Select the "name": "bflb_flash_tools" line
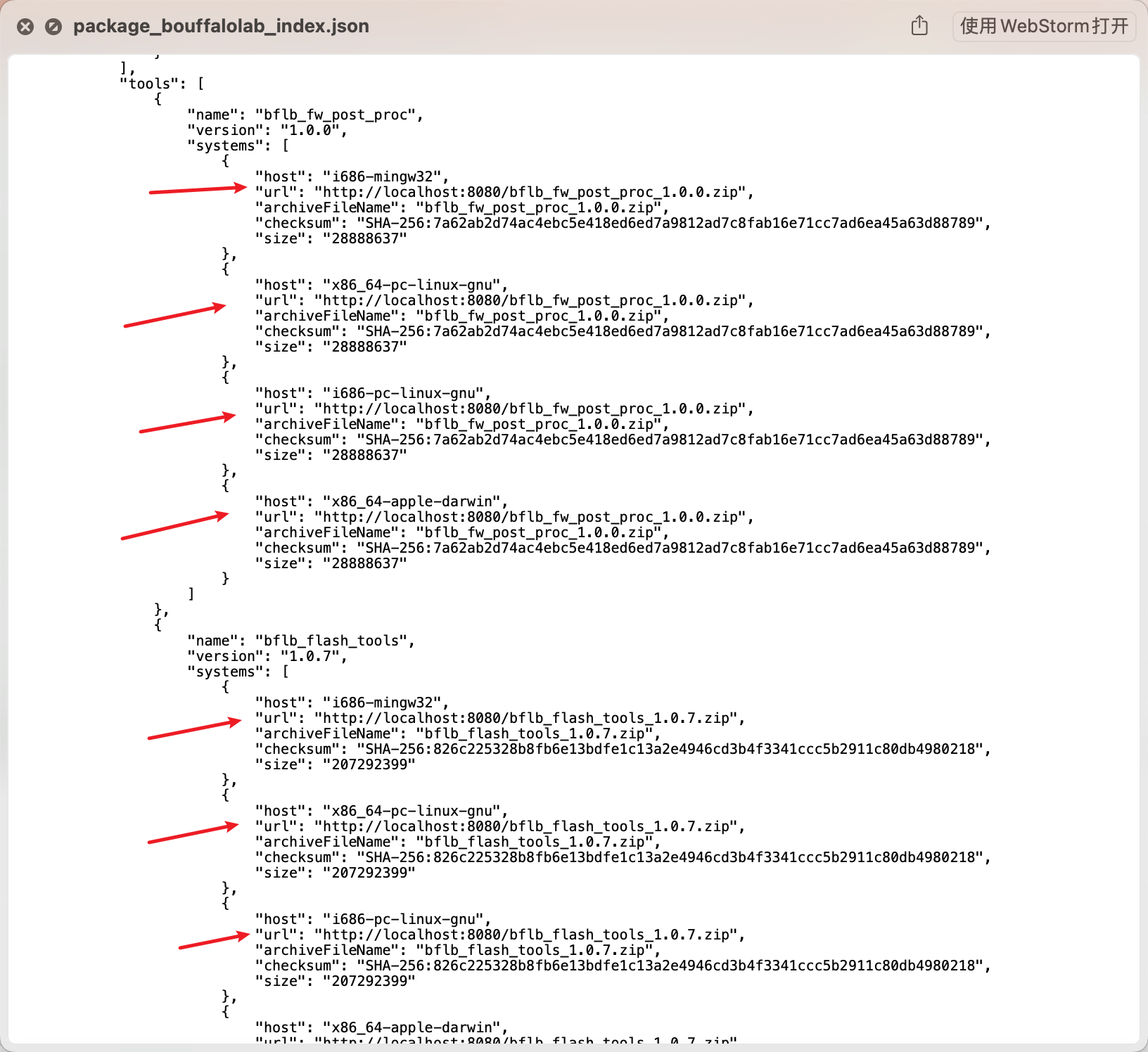 tap(301, 641)
